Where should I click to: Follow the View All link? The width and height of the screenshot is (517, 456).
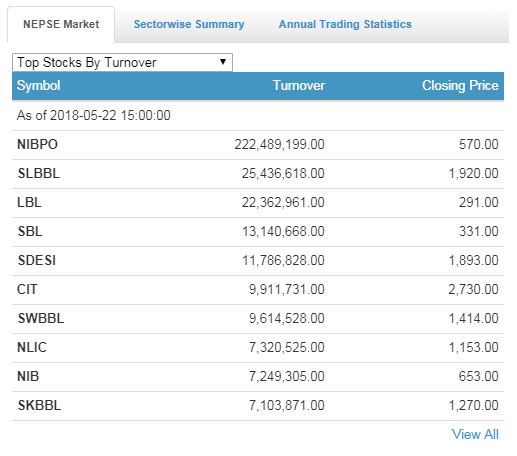[x=475, y=434]
